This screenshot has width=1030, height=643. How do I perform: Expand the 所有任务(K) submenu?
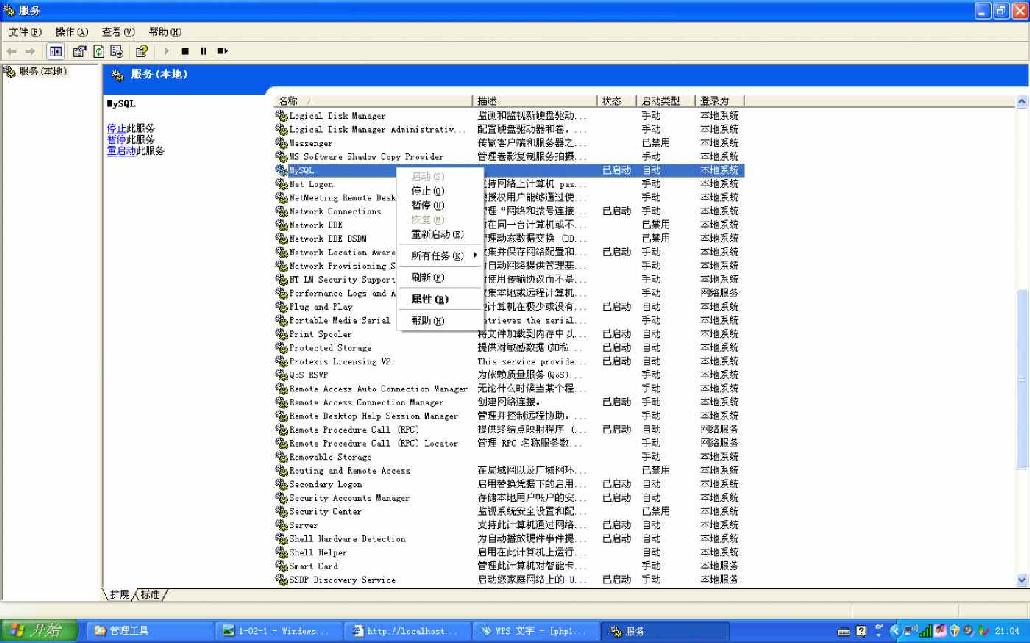pyautogui.click(x=439, y=255)
